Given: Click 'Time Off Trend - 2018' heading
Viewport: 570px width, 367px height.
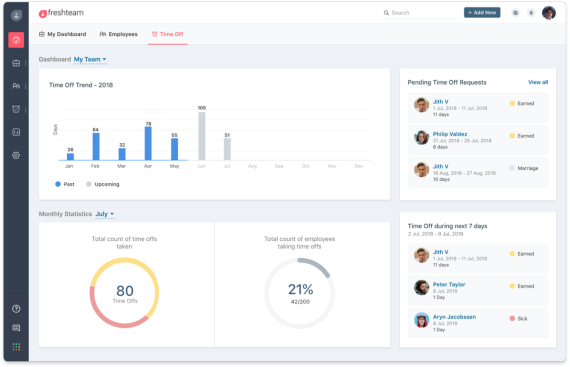Looking at the screenshot, I should (81, 85).
